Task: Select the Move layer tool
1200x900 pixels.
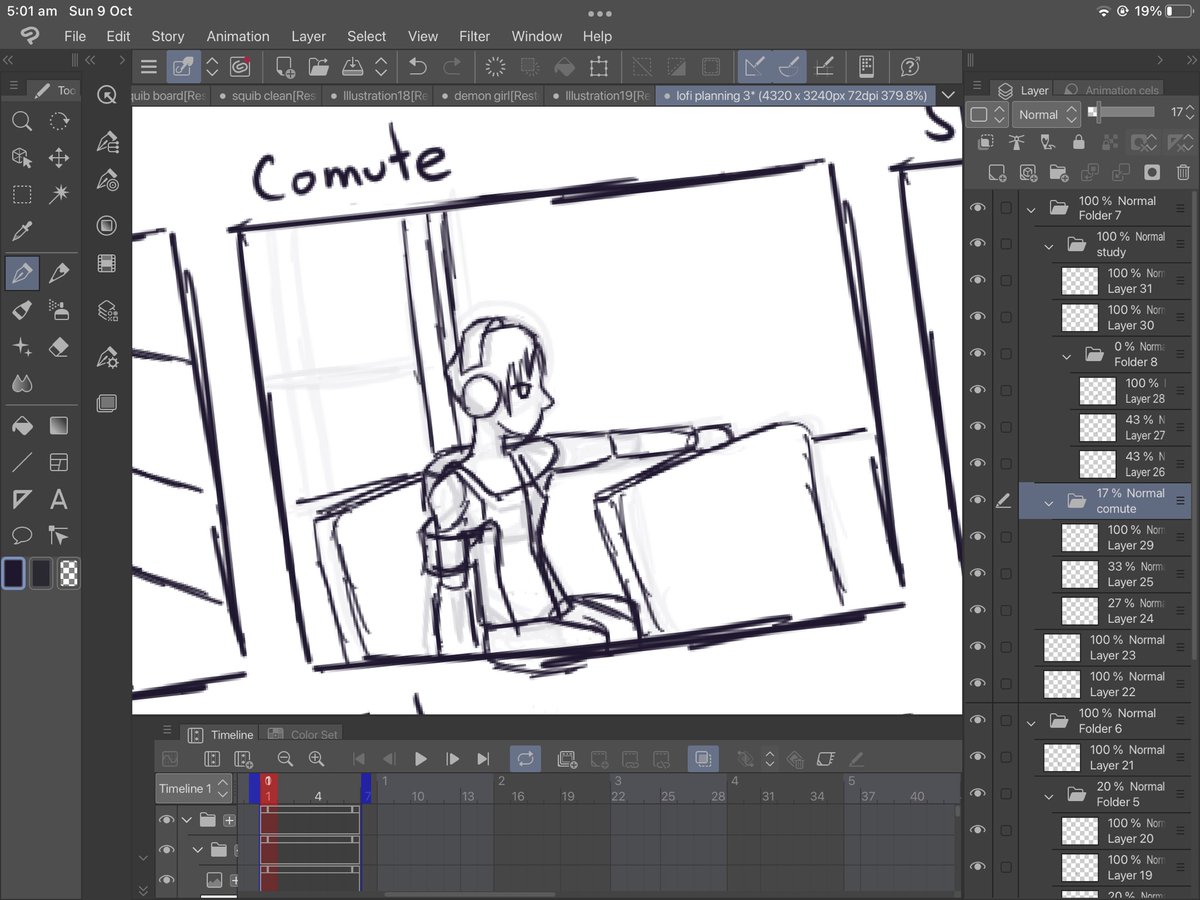Action: pyautogui.click(x=59, y=158)
